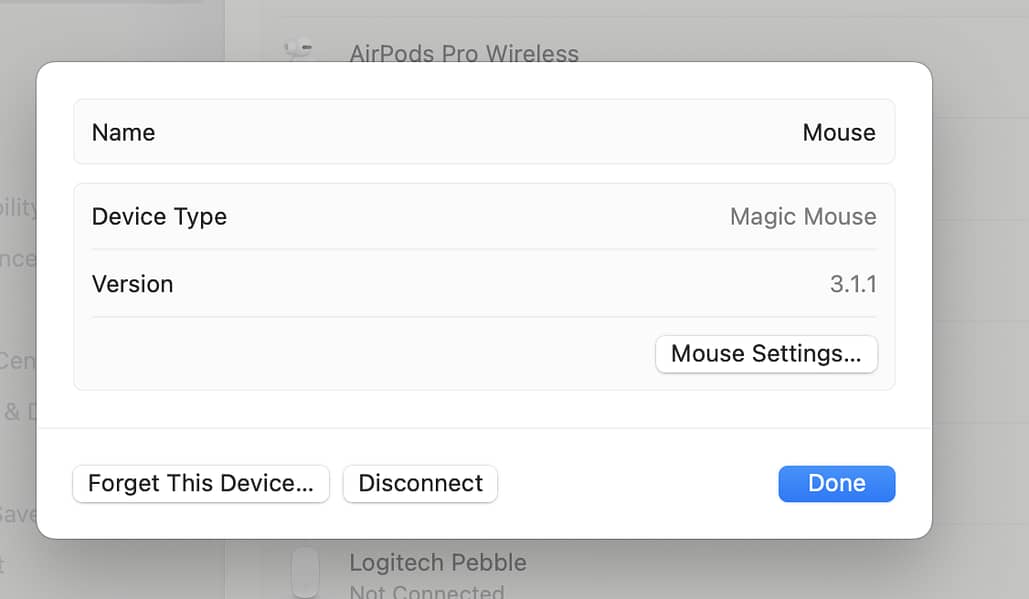This screenshot has height=599, width=1029.
Task: Click the Version 3.1.1 row
Action: (484, 284)
